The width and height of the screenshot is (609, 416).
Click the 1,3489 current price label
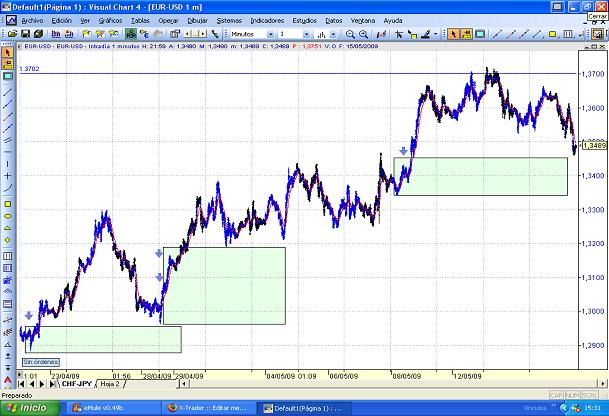pos(595,145)
